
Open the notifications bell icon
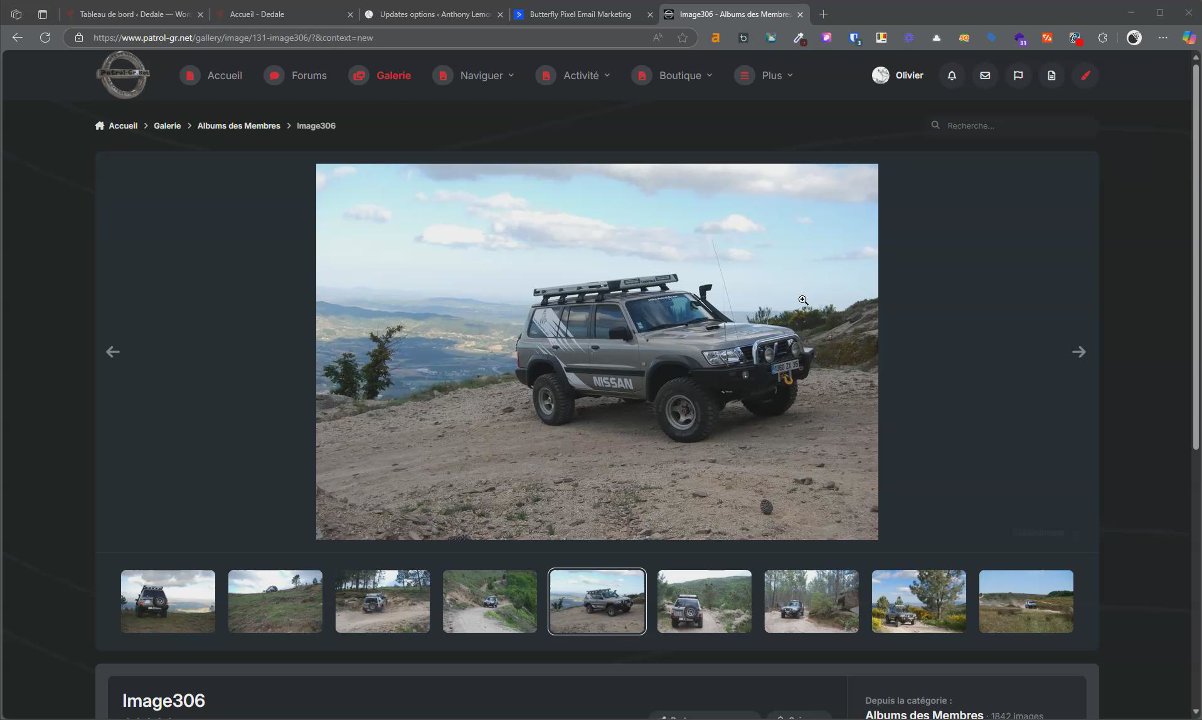coord(952,75)
